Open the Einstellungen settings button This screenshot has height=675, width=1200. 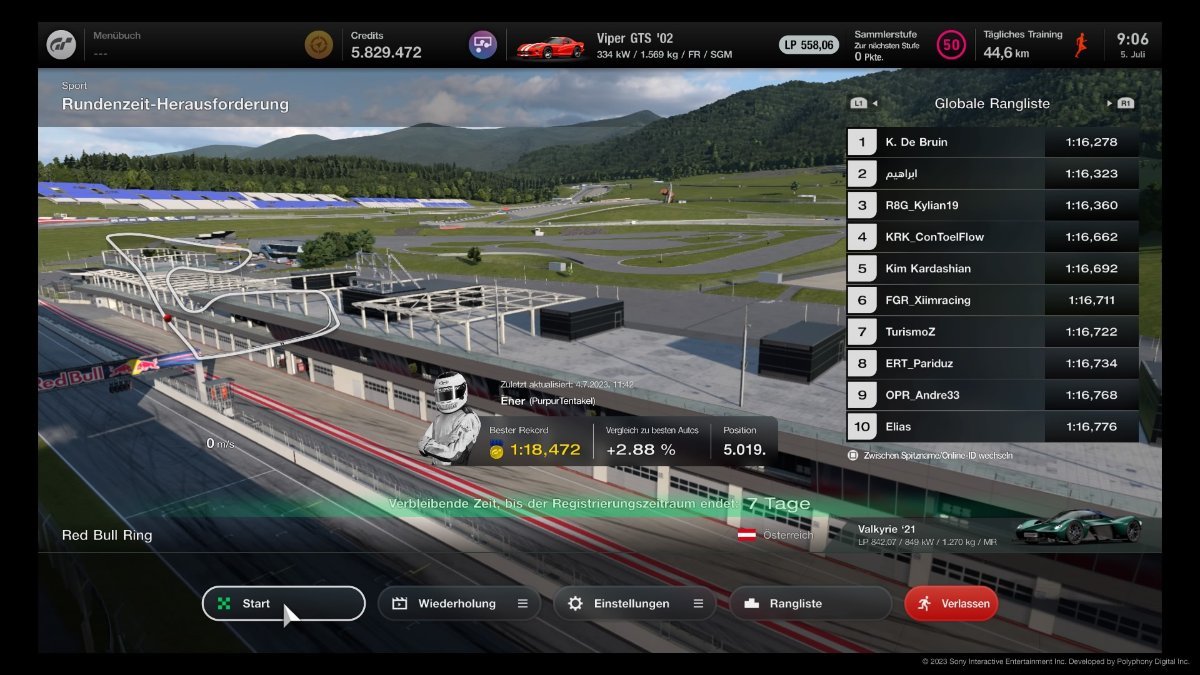click(635, 604)
